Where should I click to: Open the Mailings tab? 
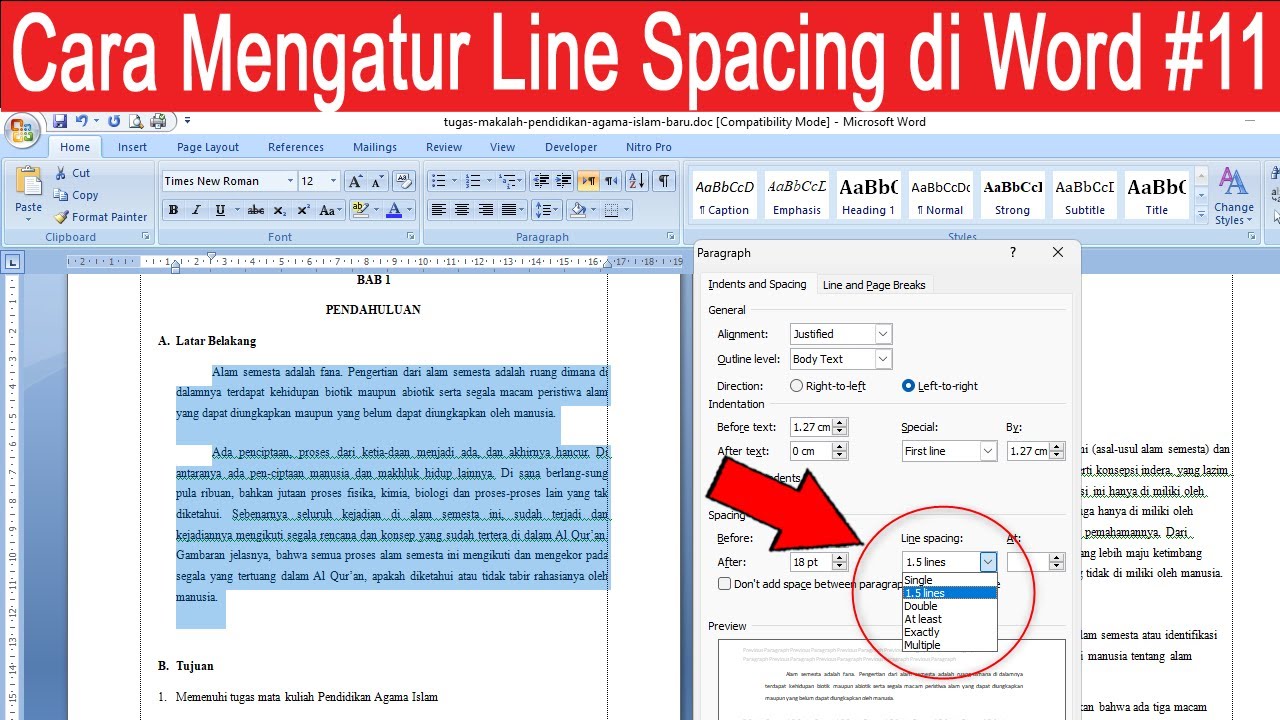pyautogui.click(x=375, y=147)
